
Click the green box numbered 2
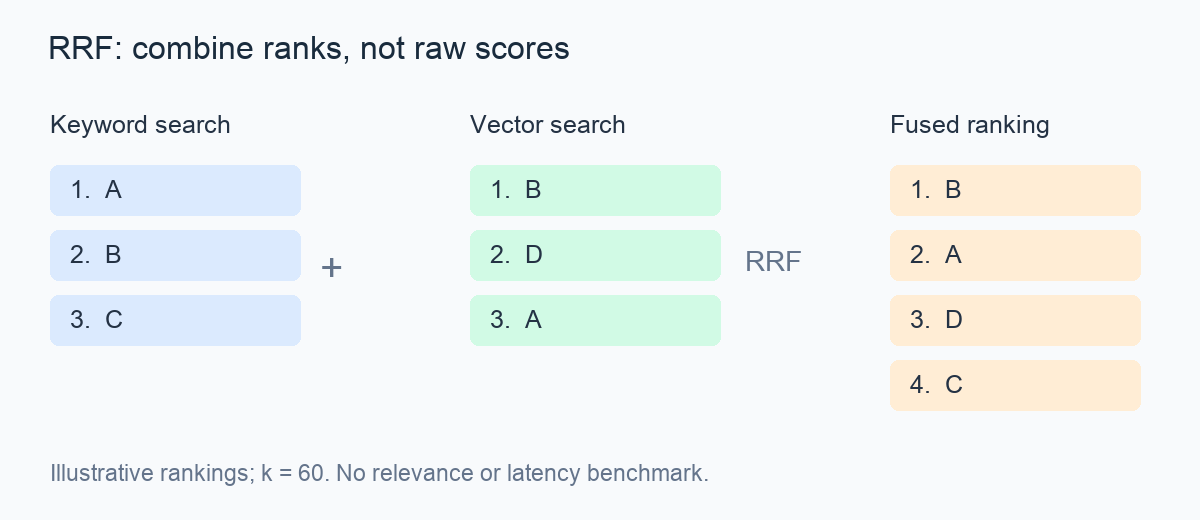pos(595,255)
